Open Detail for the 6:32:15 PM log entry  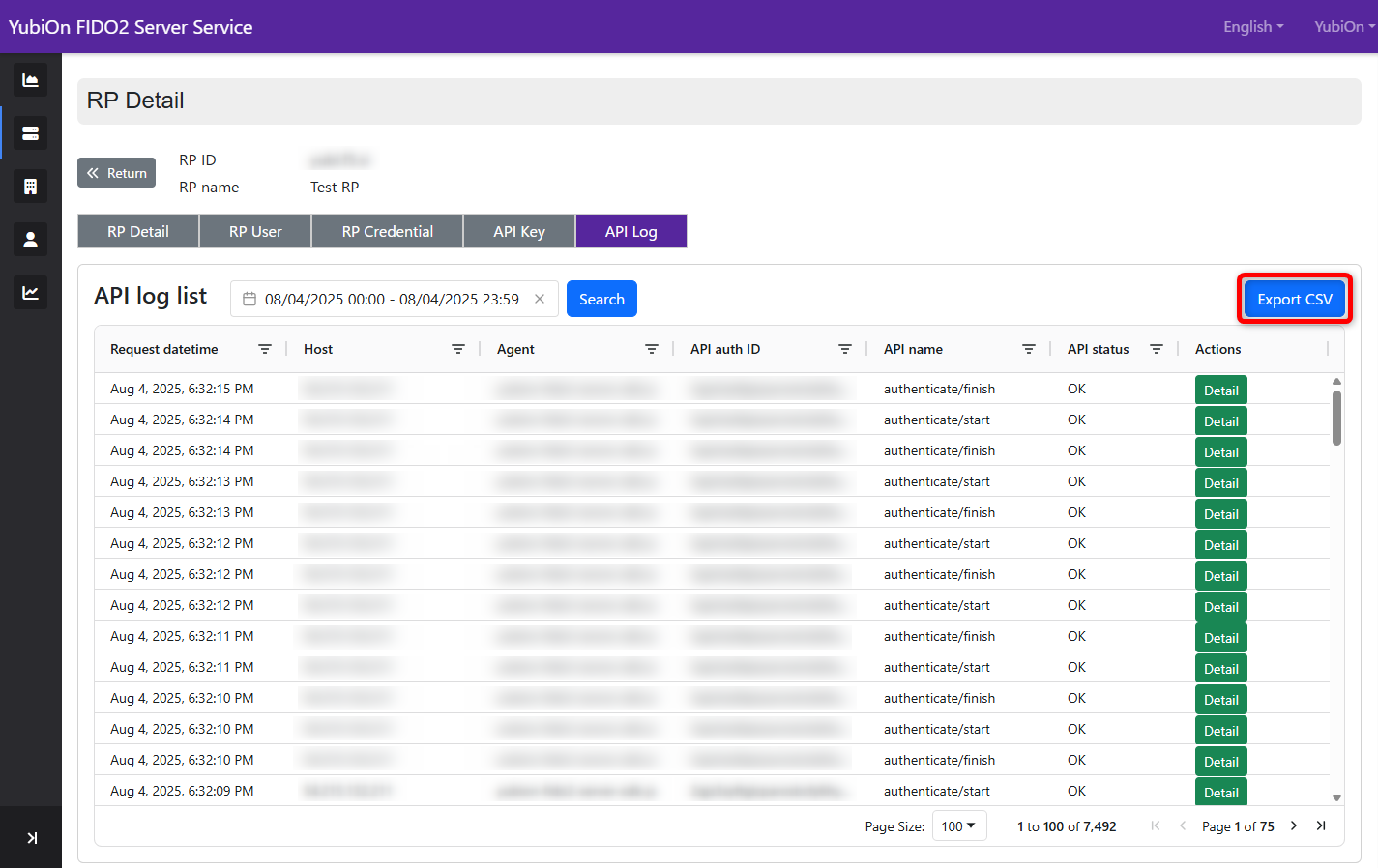1221,390
